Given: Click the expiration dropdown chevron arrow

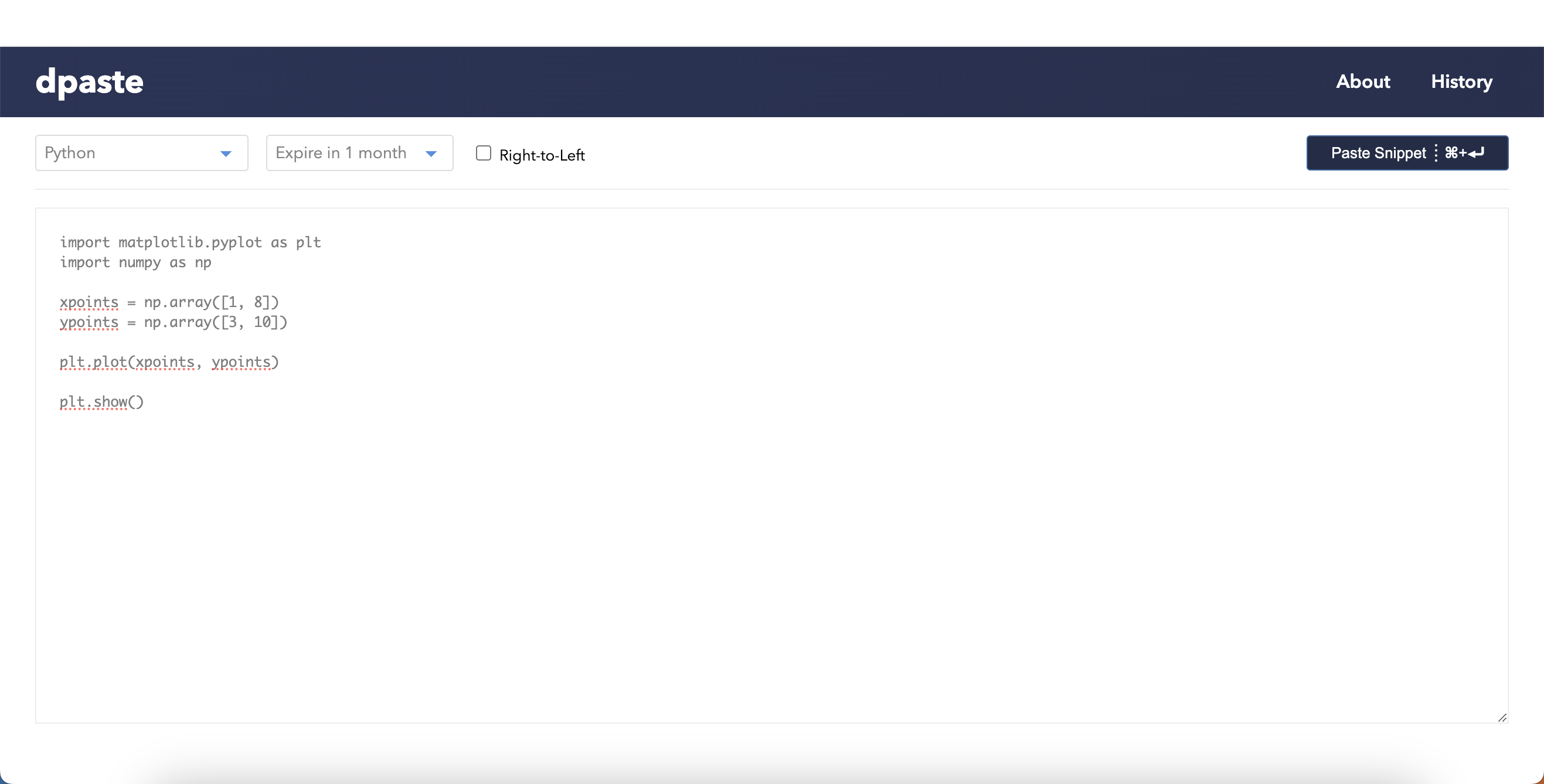Looking at the screenshot, I should tap(431, 154).
